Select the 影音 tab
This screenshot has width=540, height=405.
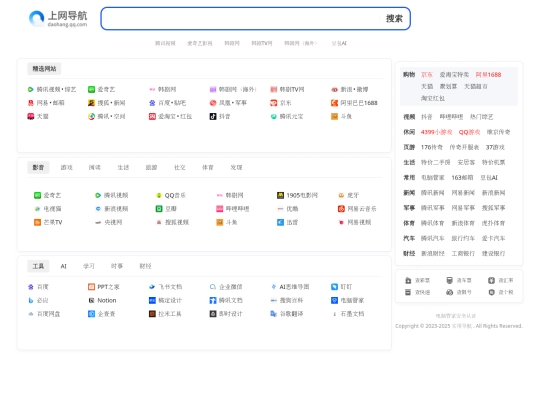click(38, 168)
